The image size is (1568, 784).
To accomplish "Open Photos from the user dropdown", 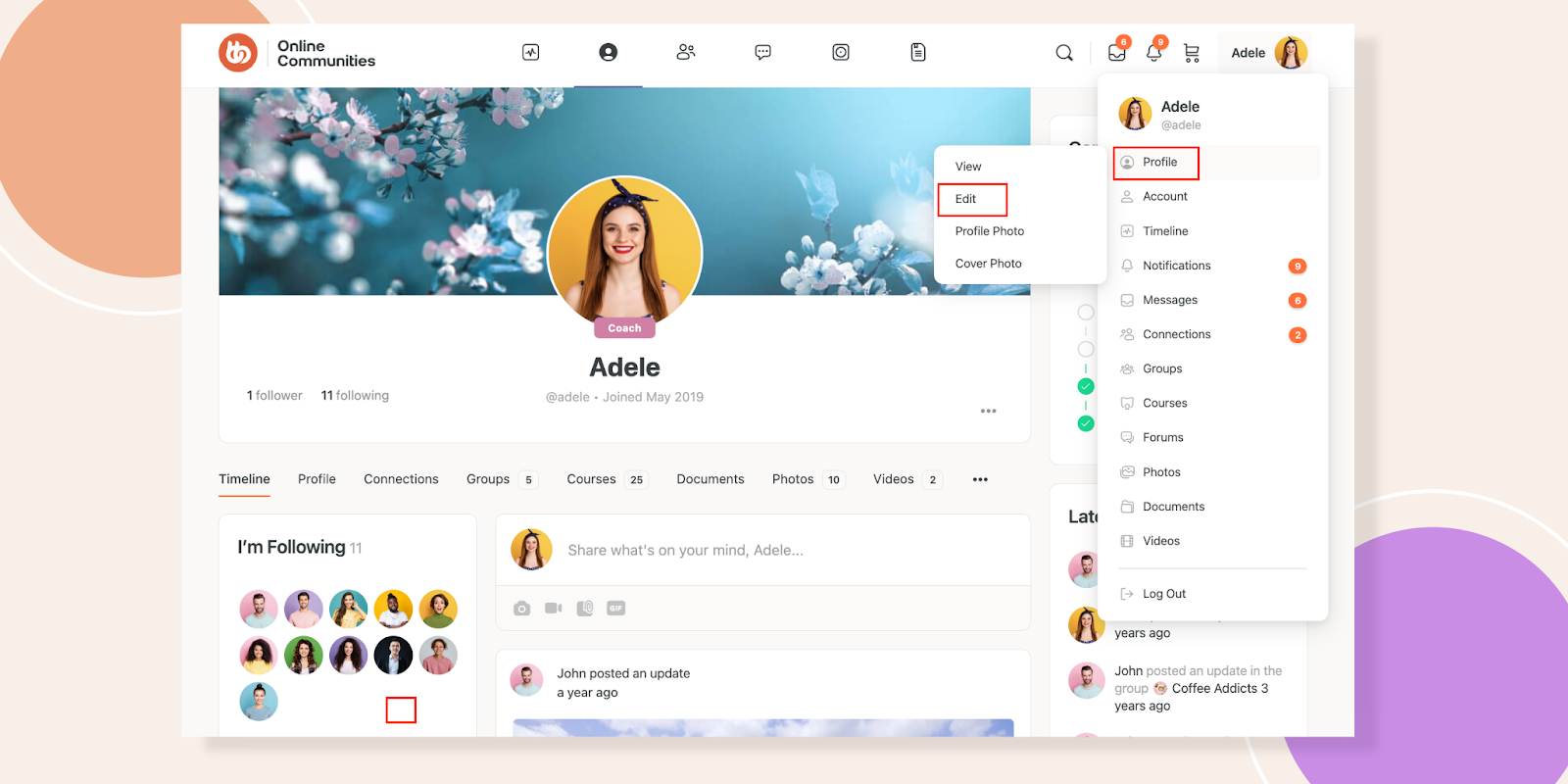I will 1161,472.
